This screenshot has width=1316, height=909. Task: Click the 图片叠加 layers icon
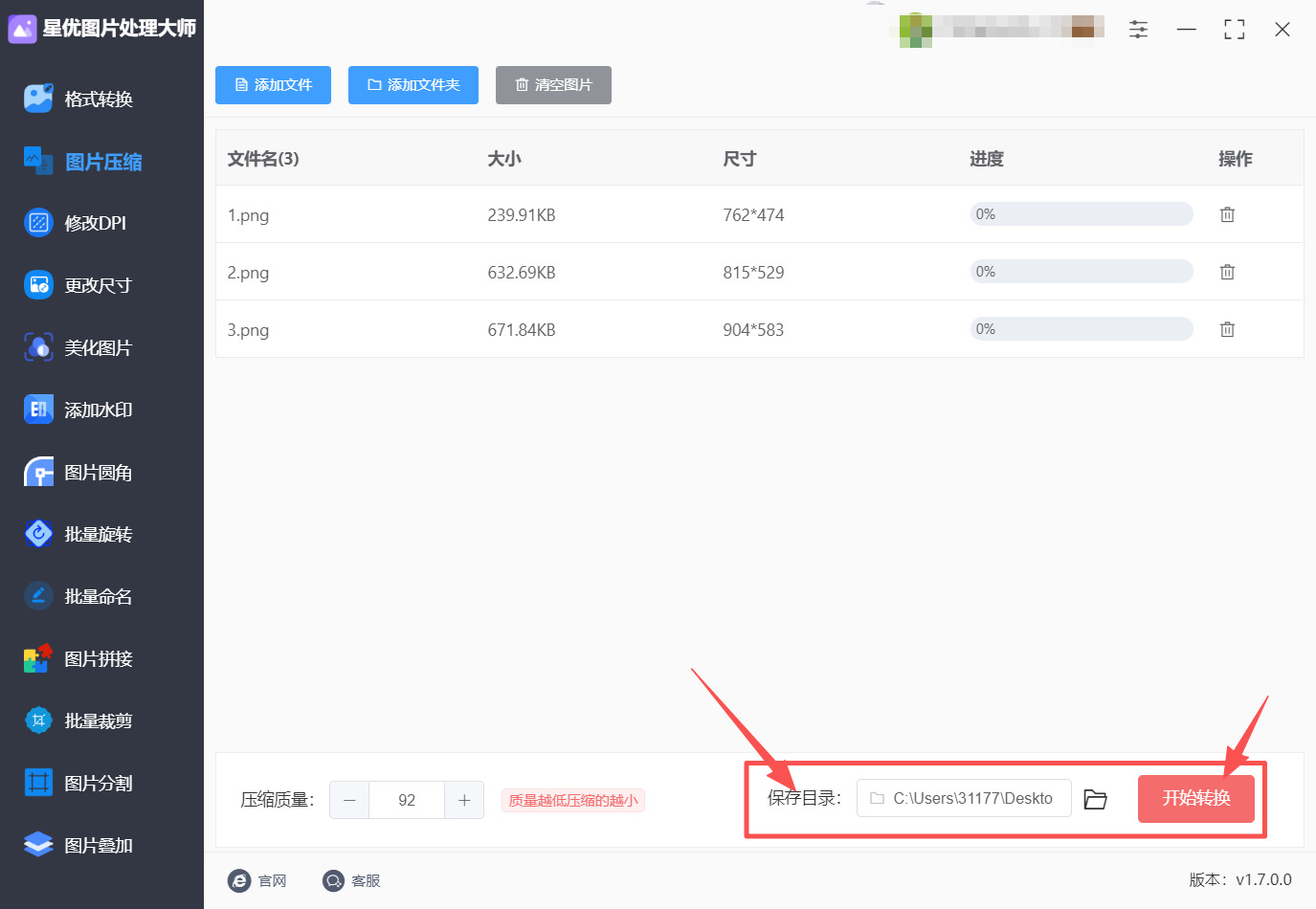click(38, 845)
